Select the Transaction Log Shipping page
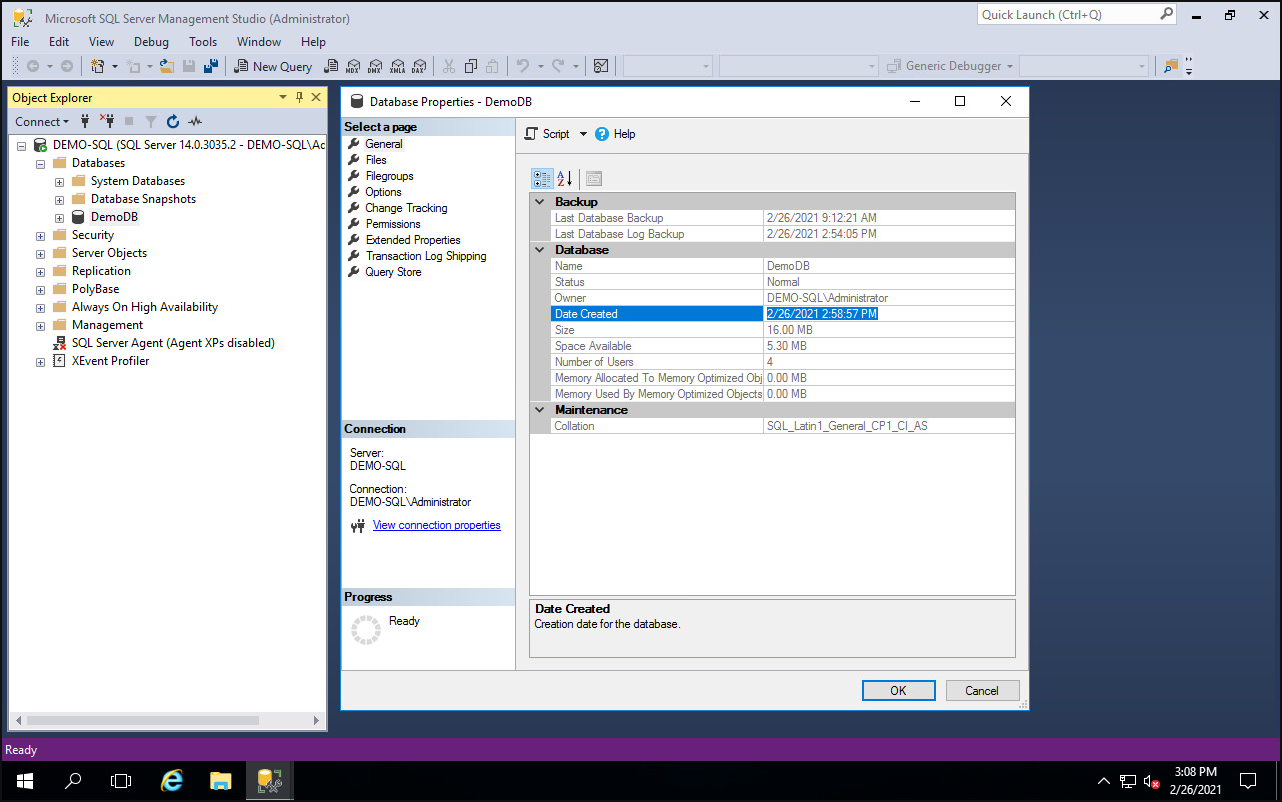Viewport: 1282px width, 802px height. pyautogui.click(x=426, y=256)
